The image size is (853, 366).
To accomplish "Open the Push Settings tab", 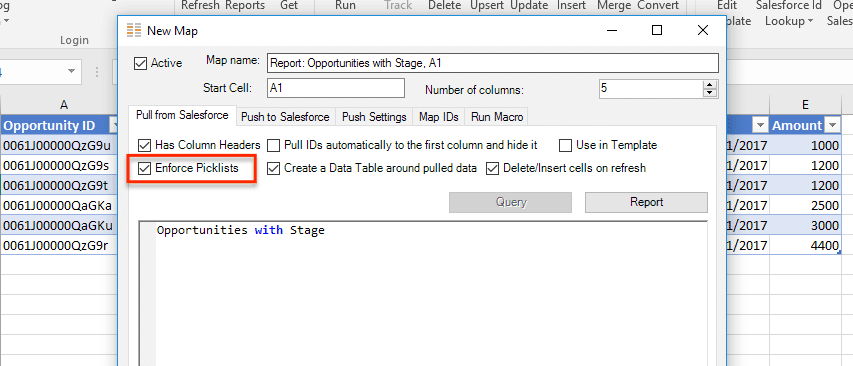I will click(x=374, y=117).
